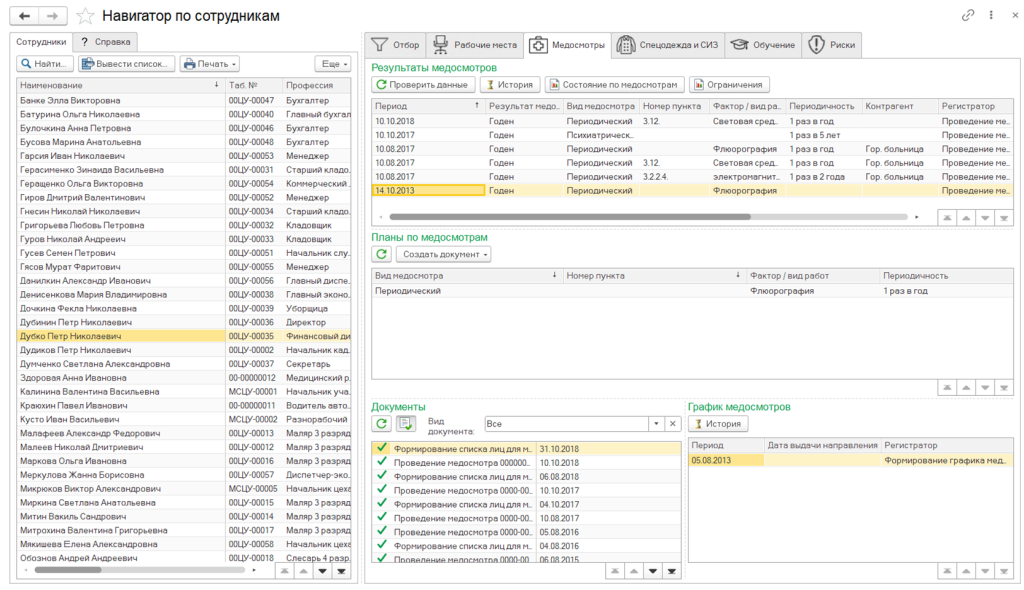The height and width of the screenshot is (590, 1024).
Task: Open the Создать документ dropdown
Action: tap(443, 254)
